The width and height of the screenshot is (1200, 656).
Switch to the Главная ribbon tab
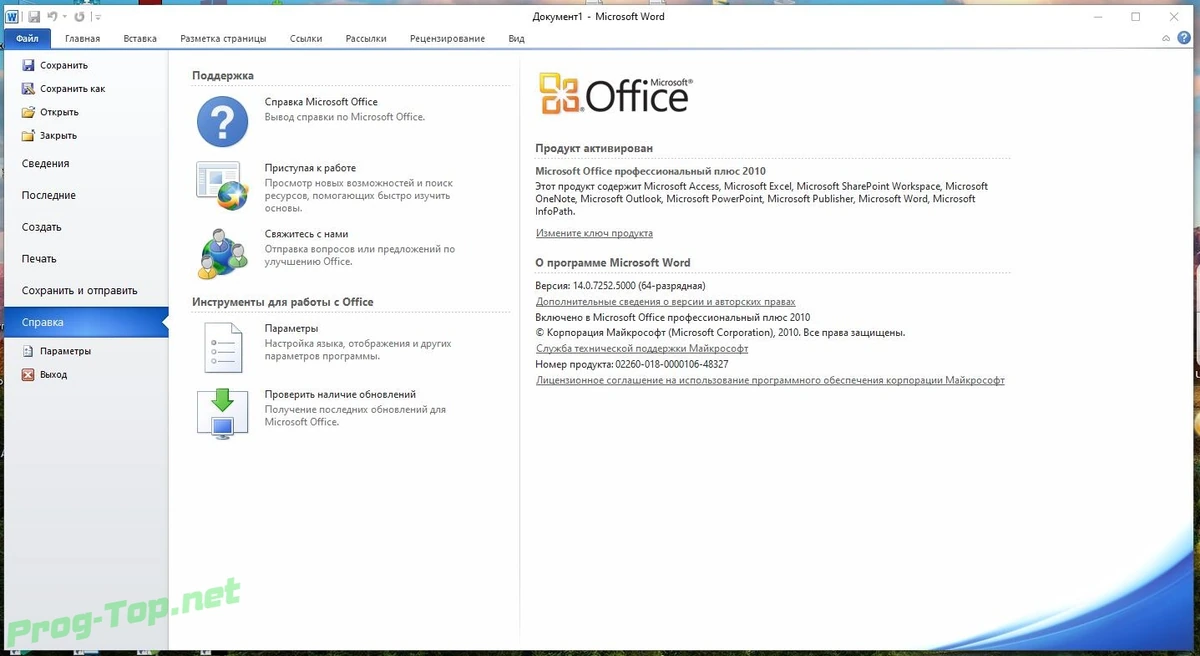pos(82,38)
